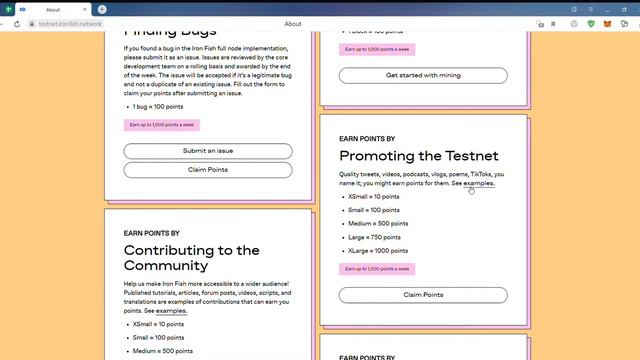This screenshot has height=360, width=640.
Task: Click the About page title in the toolbar
Action: click(293, 24)
